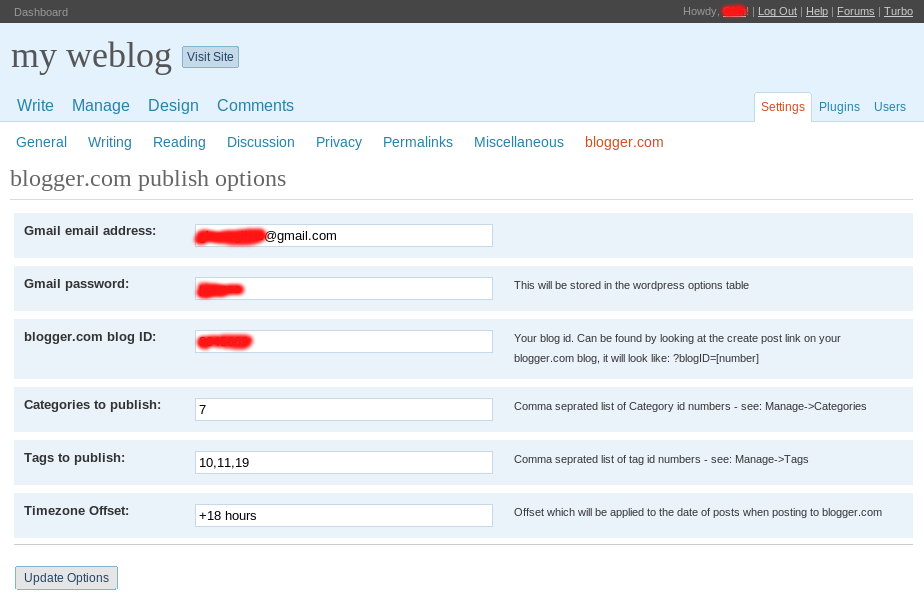Click the Tags to publish input
Screen dimensions: 924x598
(x=343, y=463)
